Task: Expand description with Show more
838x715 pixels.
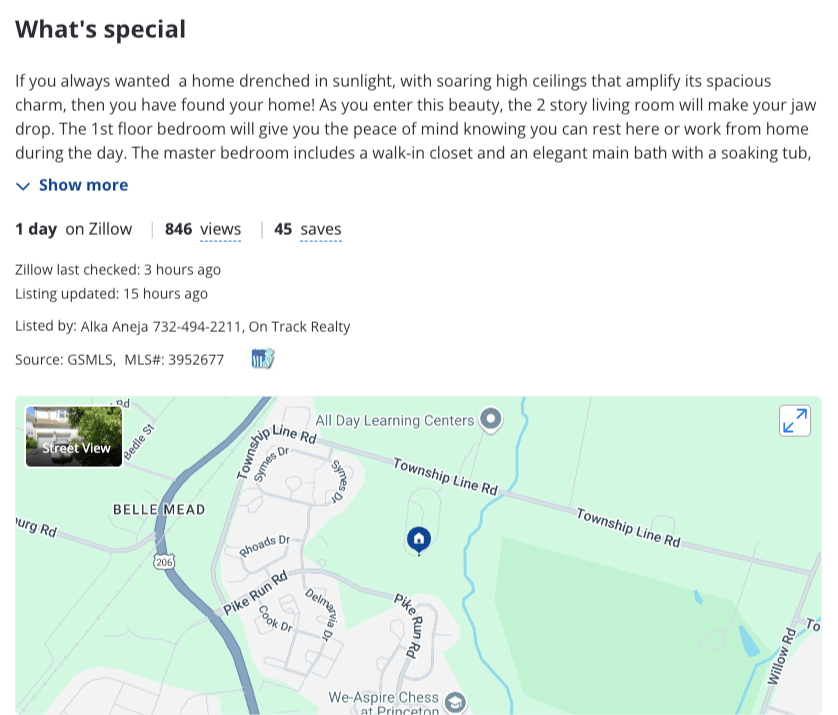Action: click(x=83, y=185)
